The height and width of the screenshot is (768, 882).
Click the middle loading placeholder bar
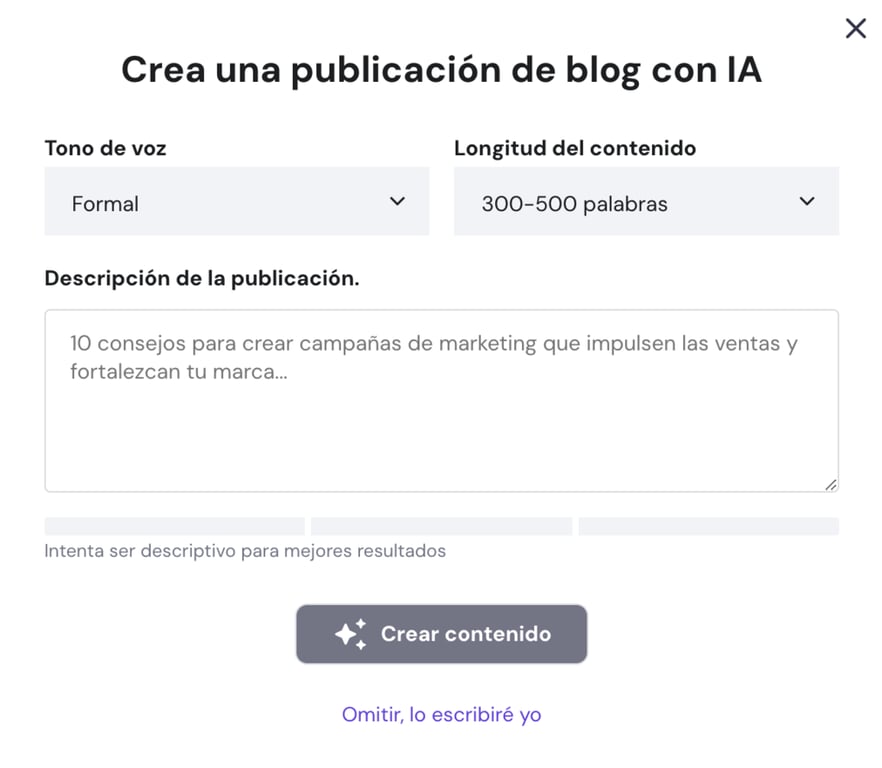441,526
